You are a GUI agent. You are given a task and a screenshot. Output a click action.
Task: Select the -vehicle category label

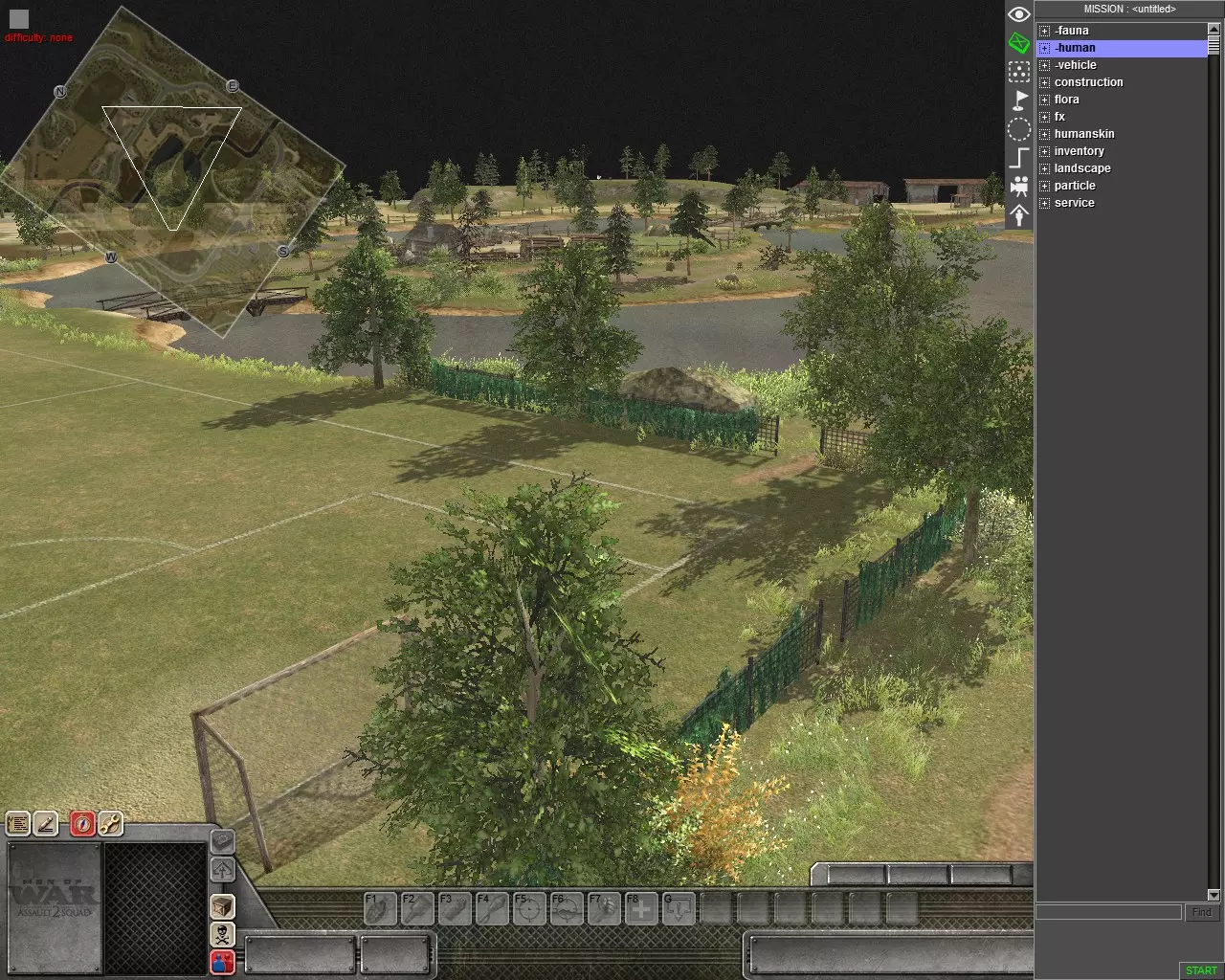(x=1076, y=65)
